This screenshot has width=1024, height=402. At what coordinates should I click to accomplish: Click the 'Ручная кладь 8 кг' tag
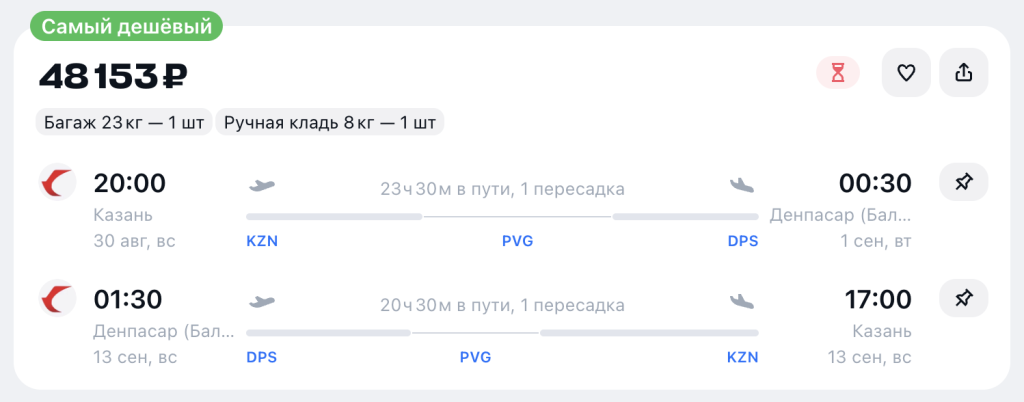pyautogui.click(x=330, y=123)
